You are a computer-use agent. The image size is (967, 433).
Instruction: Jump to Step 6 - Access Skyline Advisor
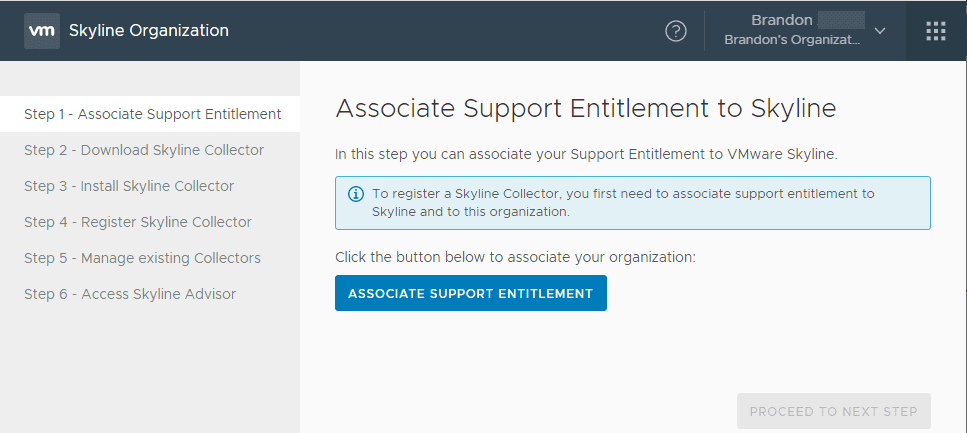130,294
